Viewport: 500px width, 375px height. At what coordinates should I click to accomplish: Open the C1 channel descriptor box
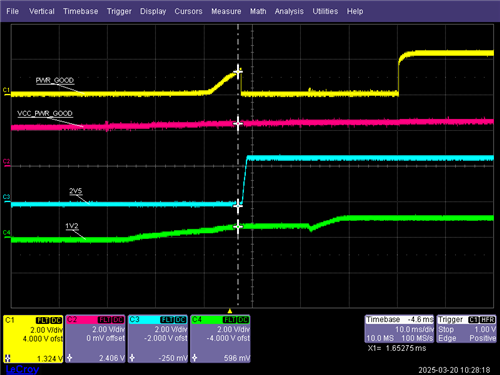[x=33, y=339]
